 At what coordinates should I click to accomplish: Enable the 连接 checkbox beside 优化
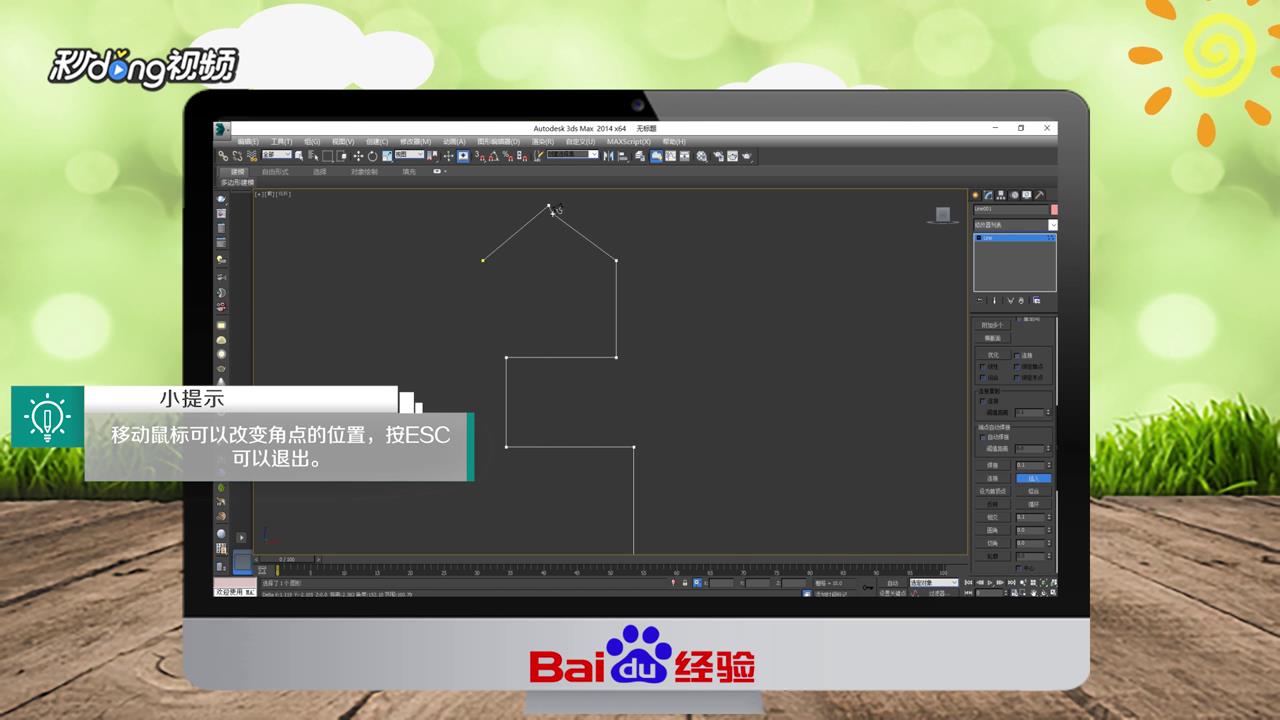1017,355
